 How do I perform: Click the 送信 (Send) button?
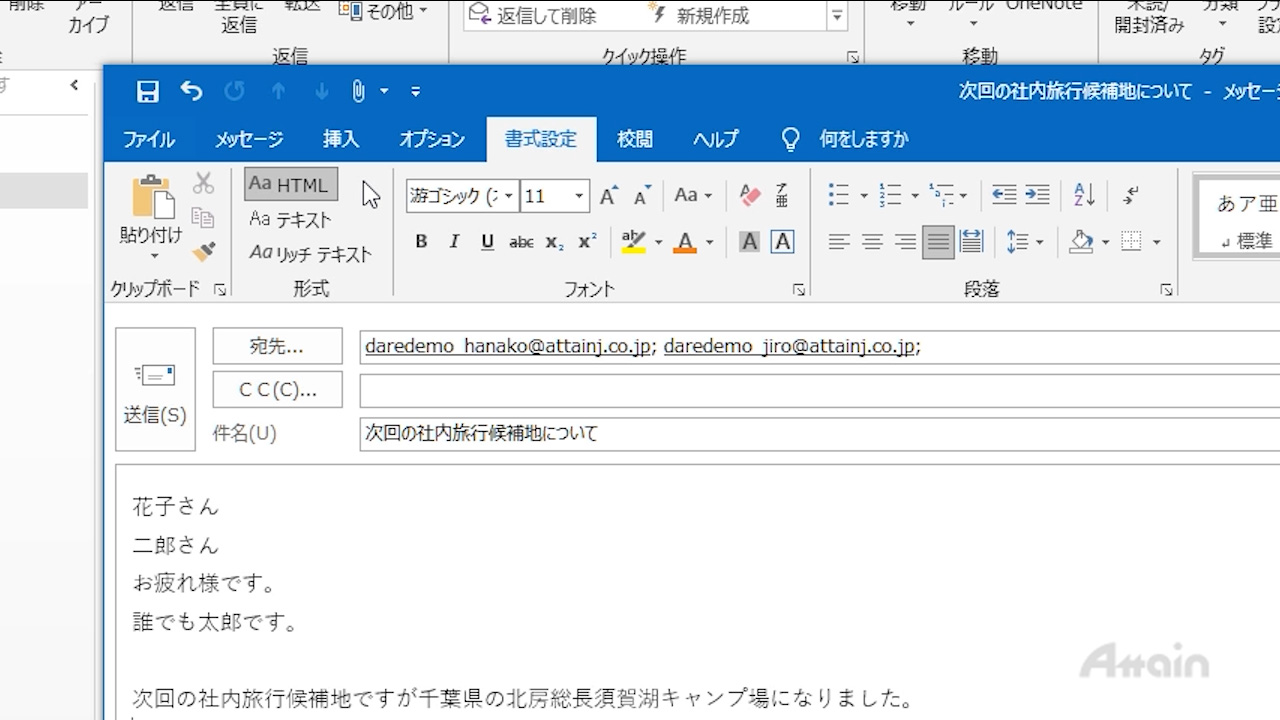pos(155,390)
